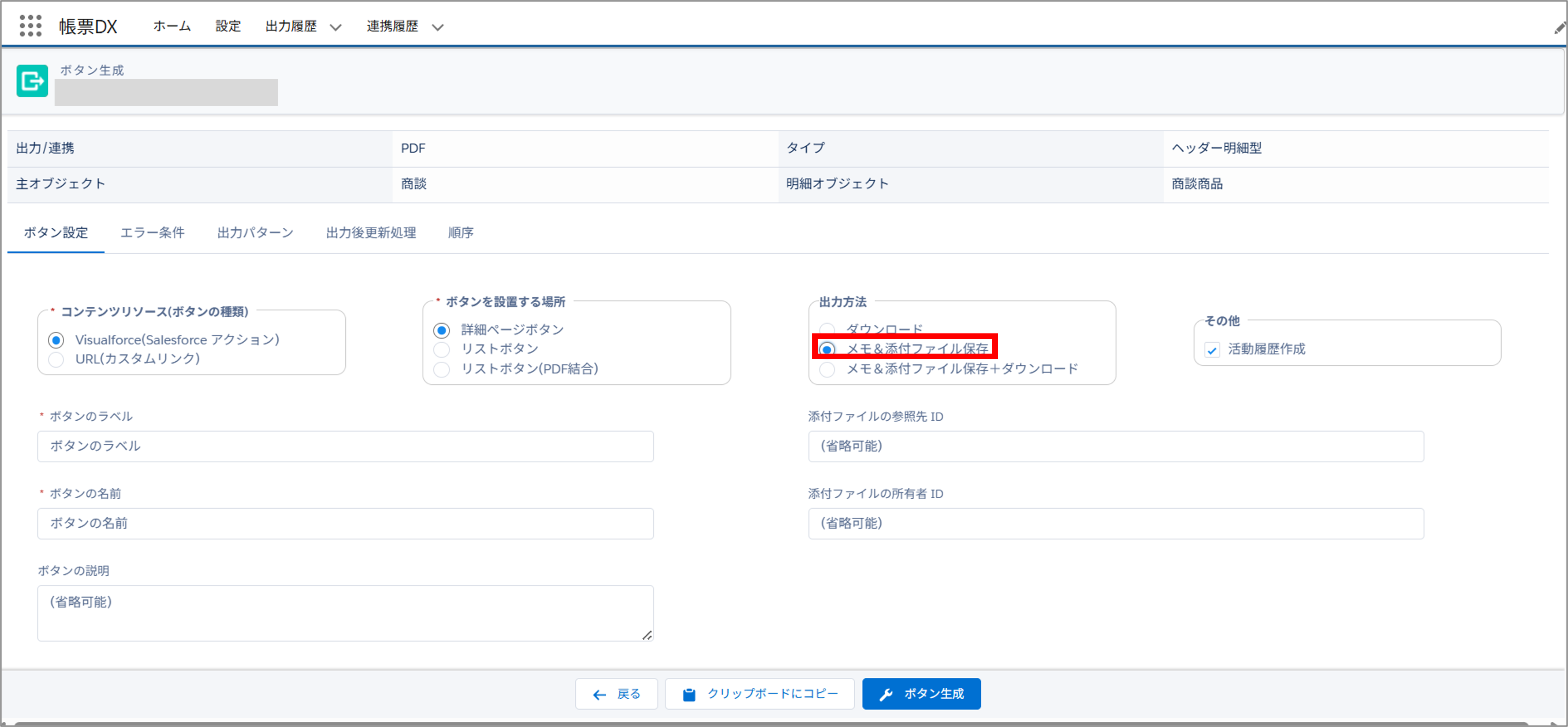1568x727 pixels.
Task: Click the clipboard icon on the copy button
Action: click(x=688, y=693)
